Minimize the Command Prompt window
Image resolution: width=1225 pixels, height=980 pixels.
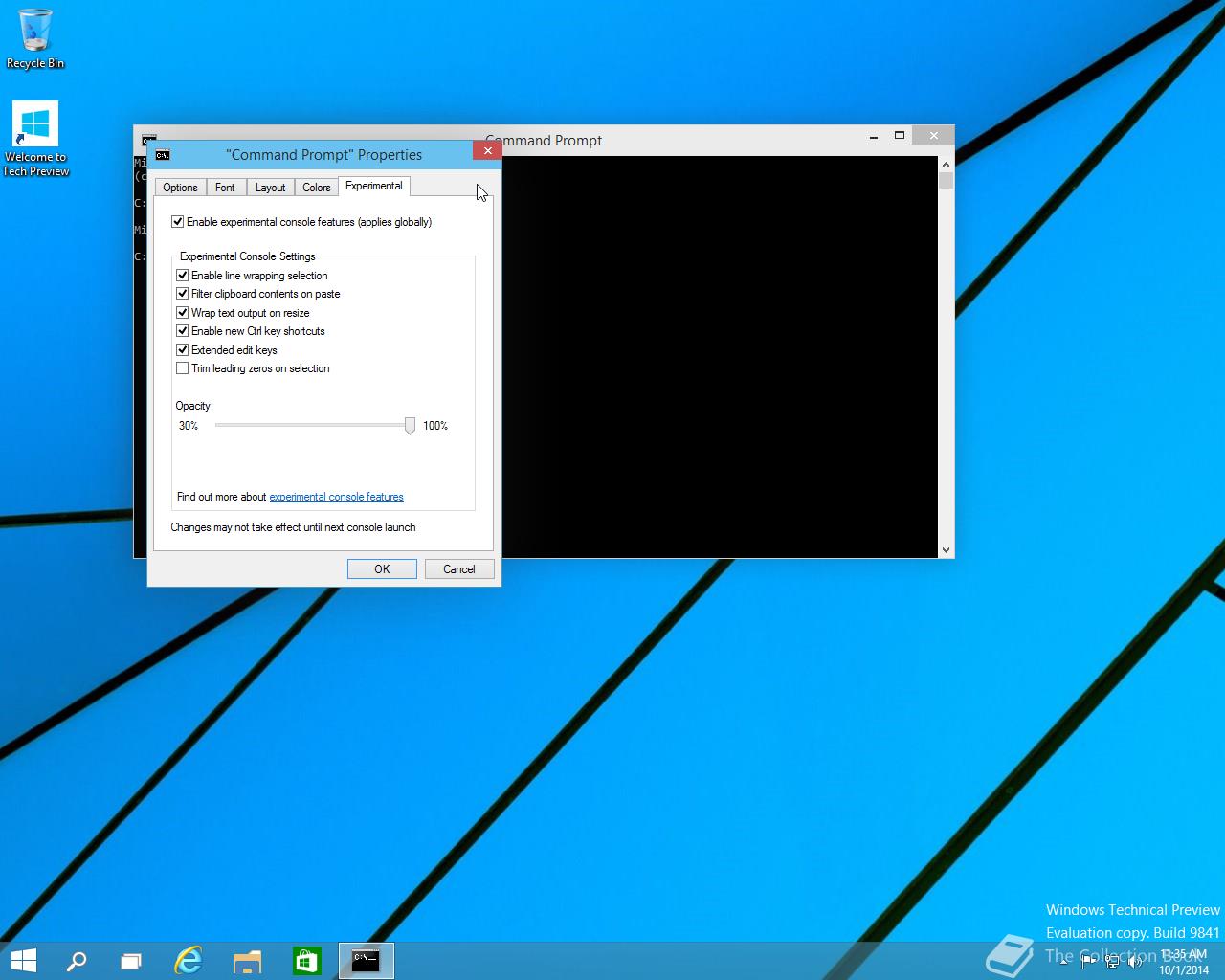click(874, 136)
